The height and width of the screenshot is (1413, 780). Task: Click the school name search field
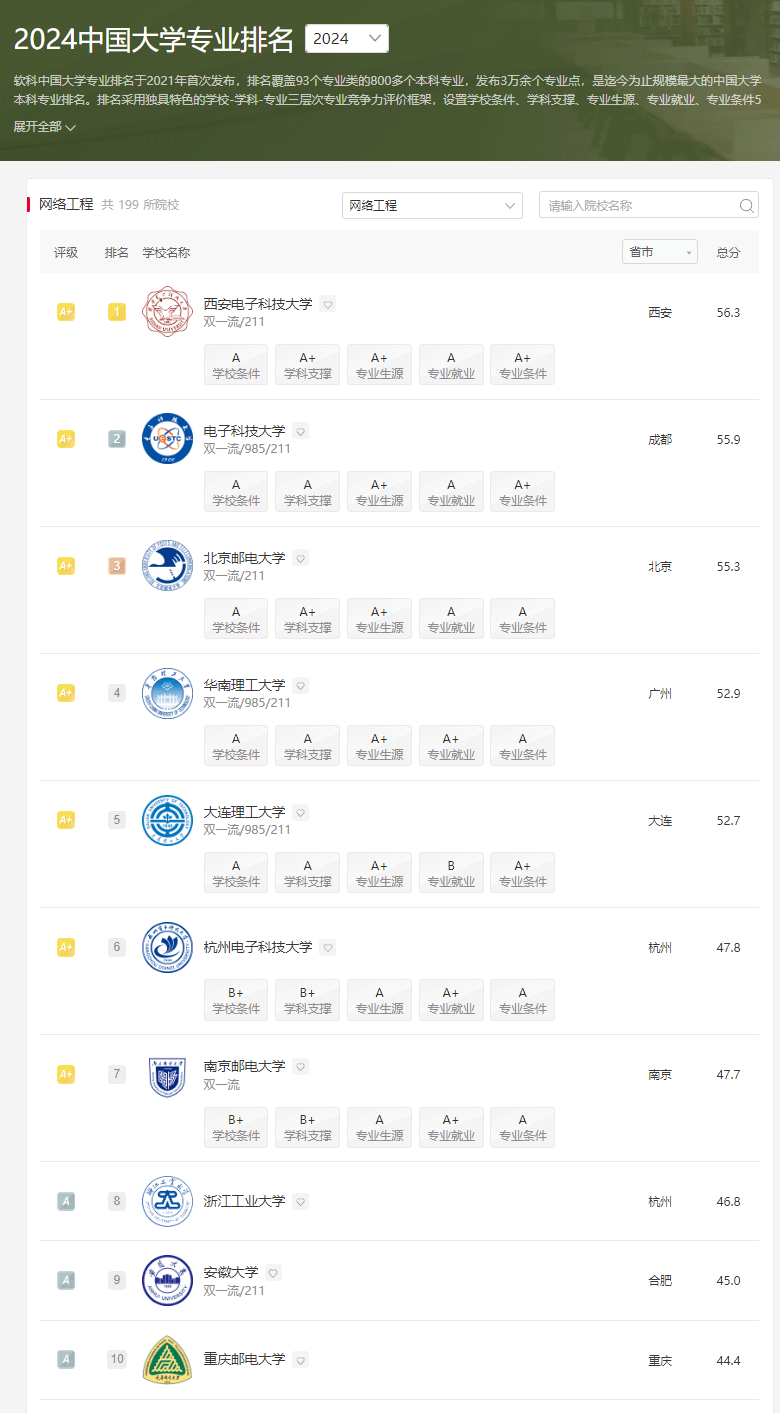638,206
